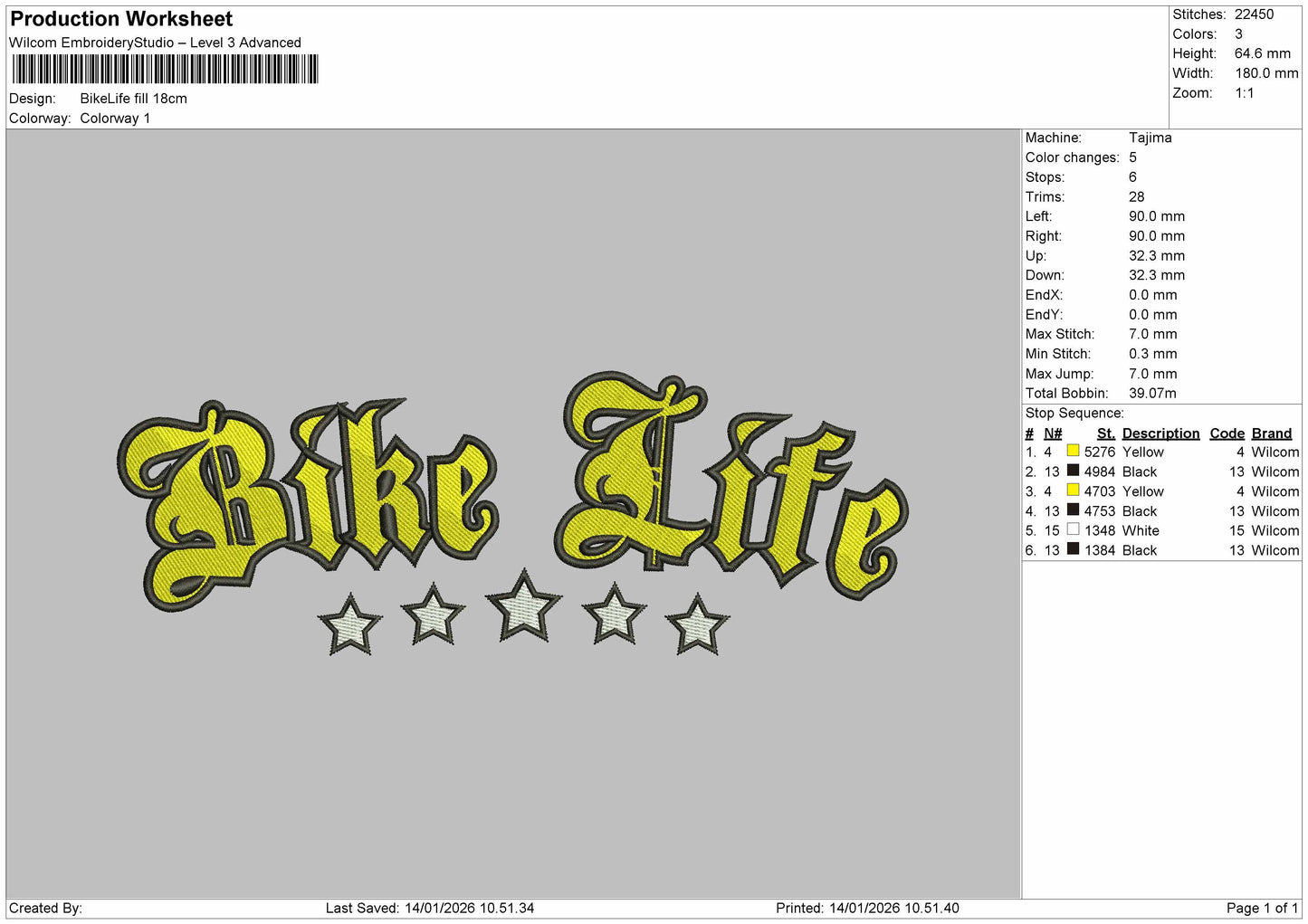Click the width value '180.0 mm'

[x=1266, y=73]
